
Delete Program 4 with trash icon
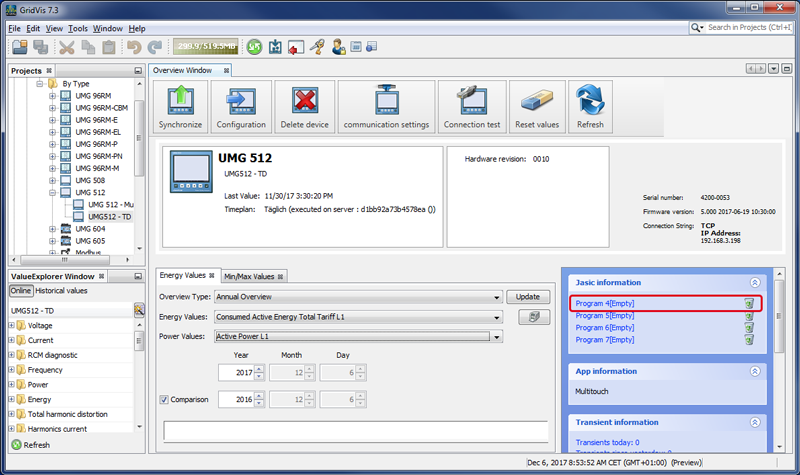tap(748, 303)
